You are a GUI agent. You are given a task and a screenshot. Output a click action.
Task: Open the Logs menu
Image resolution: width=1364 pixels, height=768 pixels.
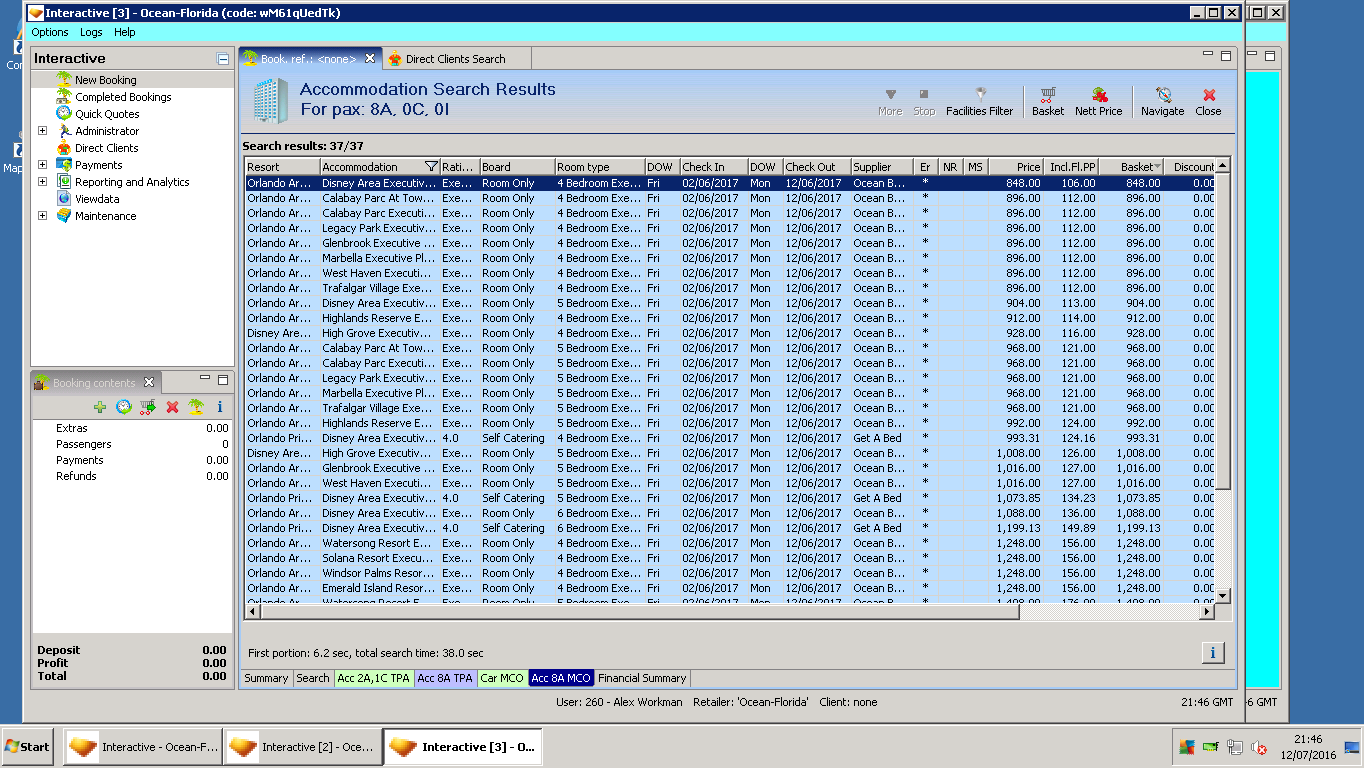point(91,32)
